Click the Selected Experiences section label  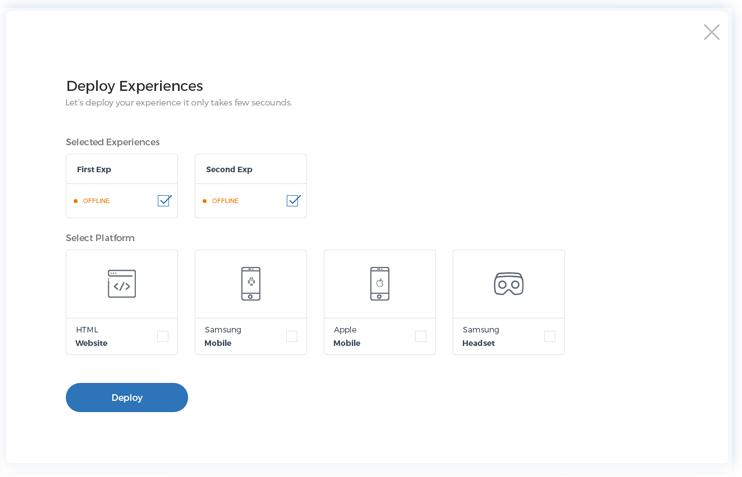[113, 142]
